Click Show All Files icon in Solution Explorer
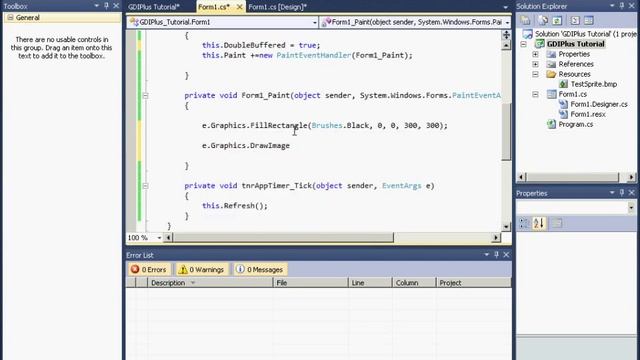The image size is (640, 360). point(543,20)
